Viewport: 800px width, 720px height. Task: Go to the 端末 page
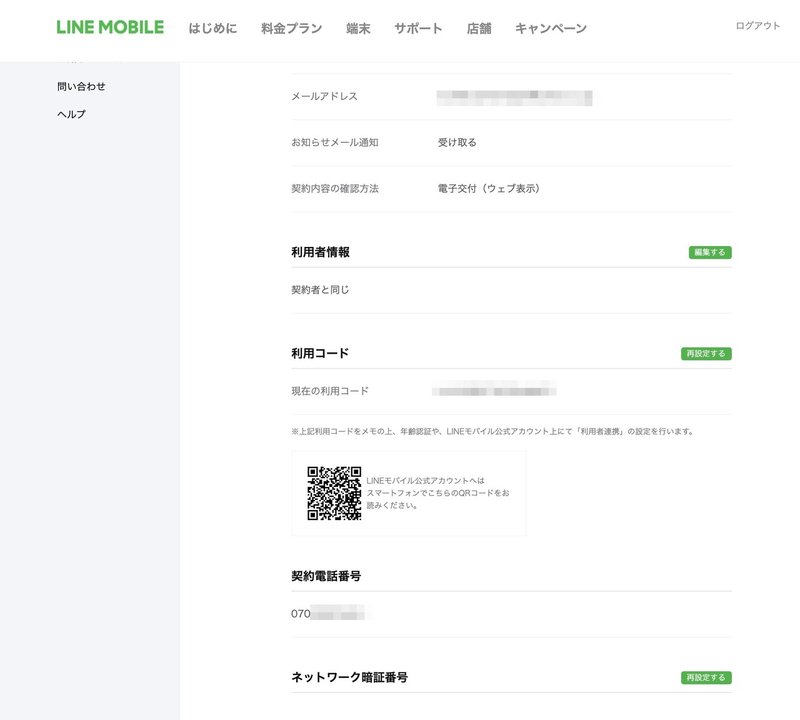click(358, 28)
